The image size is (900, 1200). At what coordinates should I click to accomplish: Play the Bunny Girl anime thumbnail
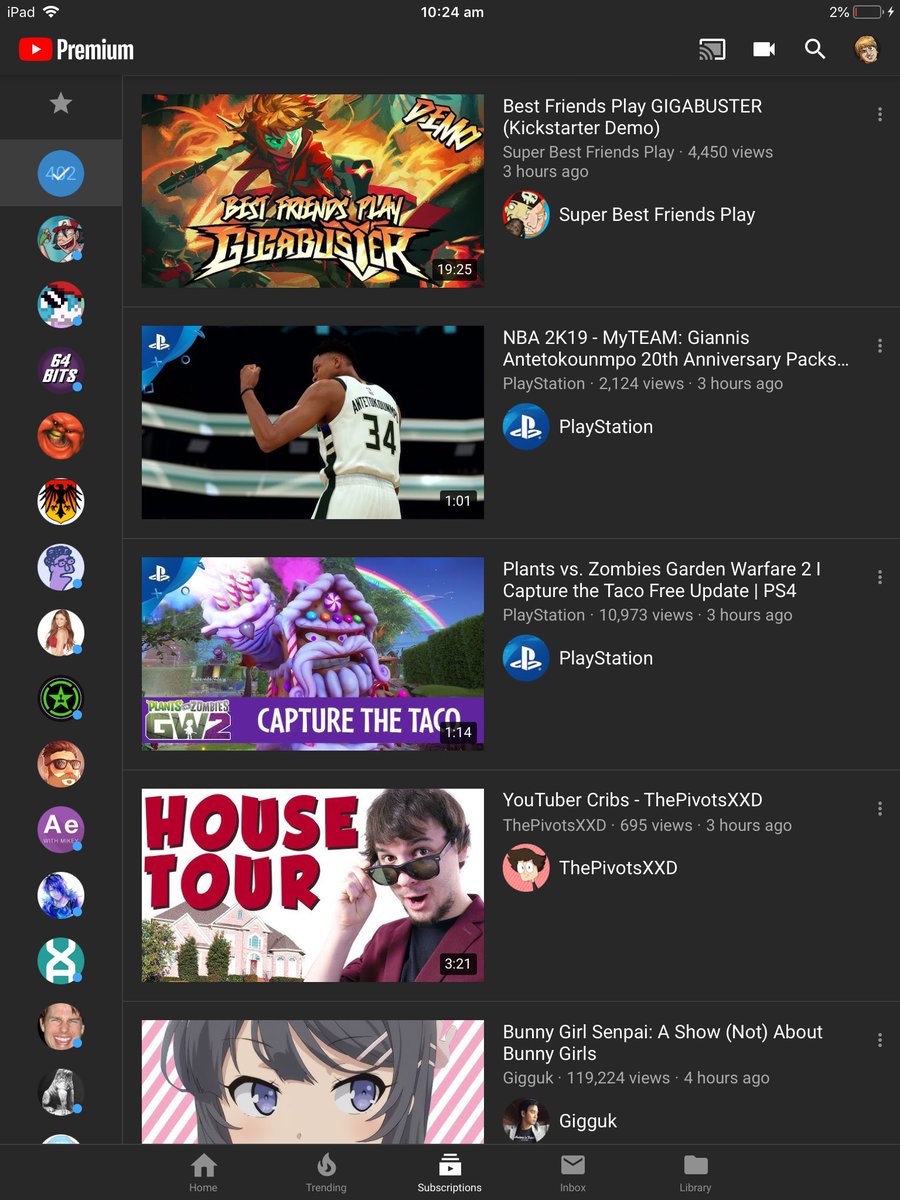pos(313,1082)
